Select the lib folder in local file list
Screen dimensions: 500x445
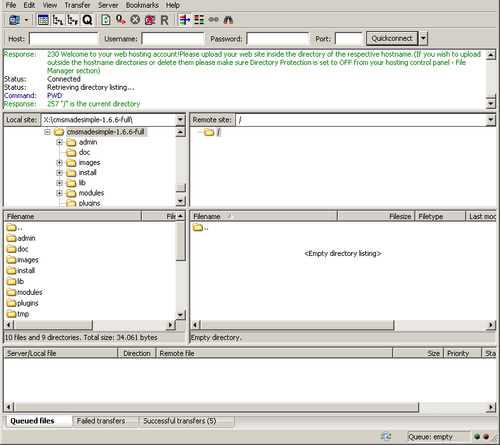(x=15, y=281)
